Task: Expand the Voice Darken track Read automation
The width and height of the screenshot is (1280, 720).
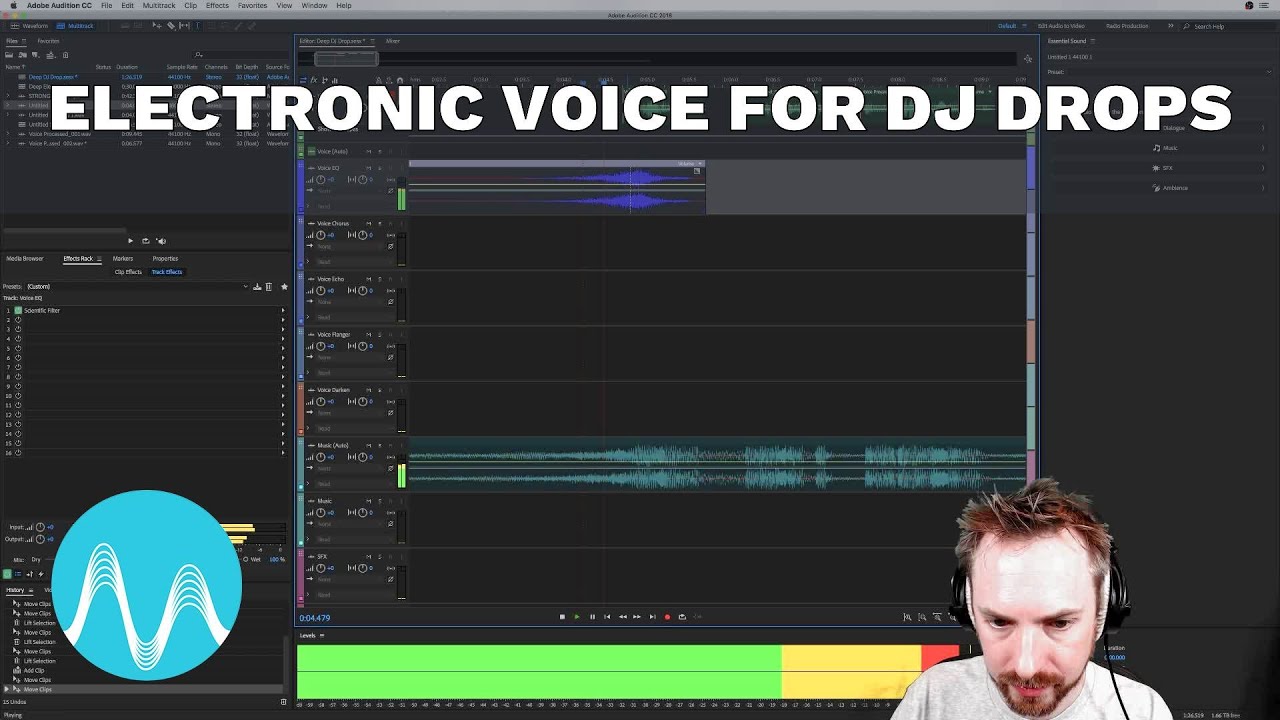Action: [x=309, y=428]
